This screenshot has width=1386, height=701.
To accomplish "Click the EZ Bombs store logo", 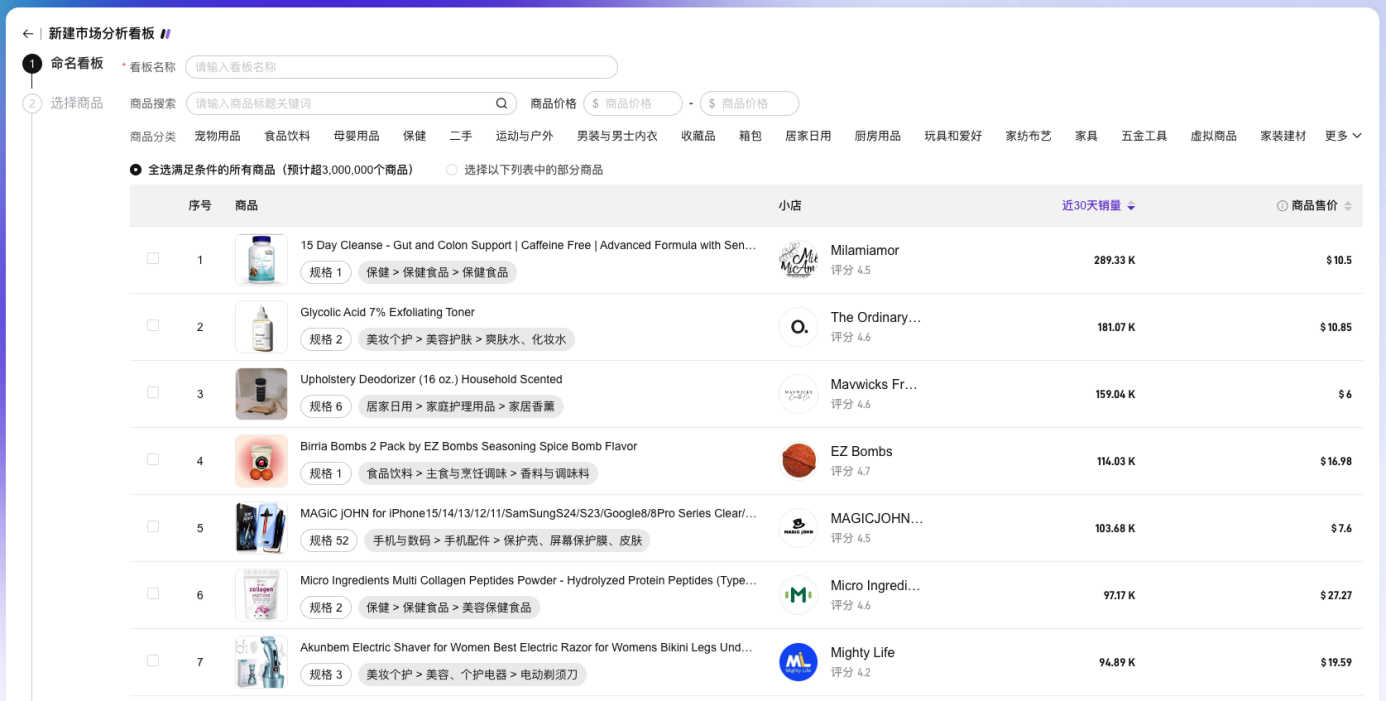I will [797, 461].
